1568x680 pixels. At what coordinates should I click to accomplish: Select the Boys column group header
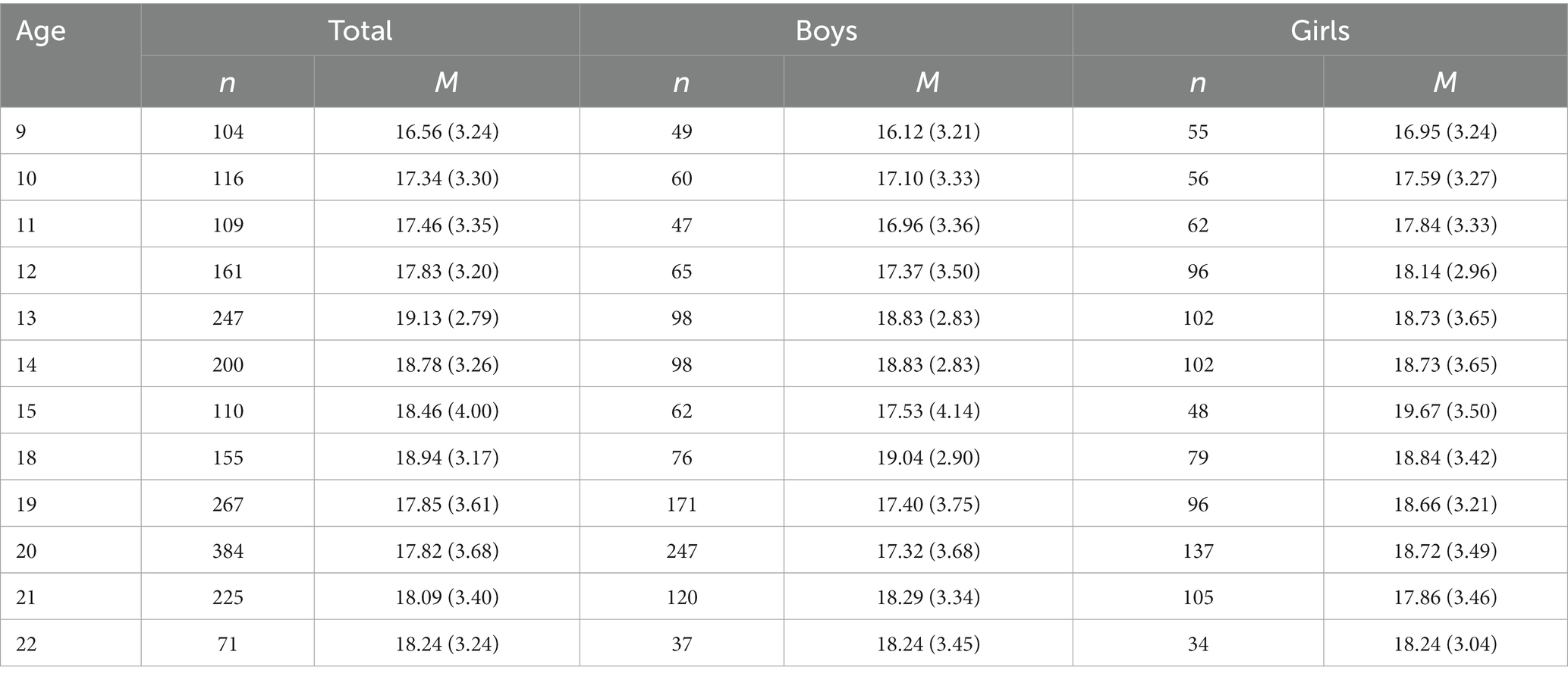[826, 30]
